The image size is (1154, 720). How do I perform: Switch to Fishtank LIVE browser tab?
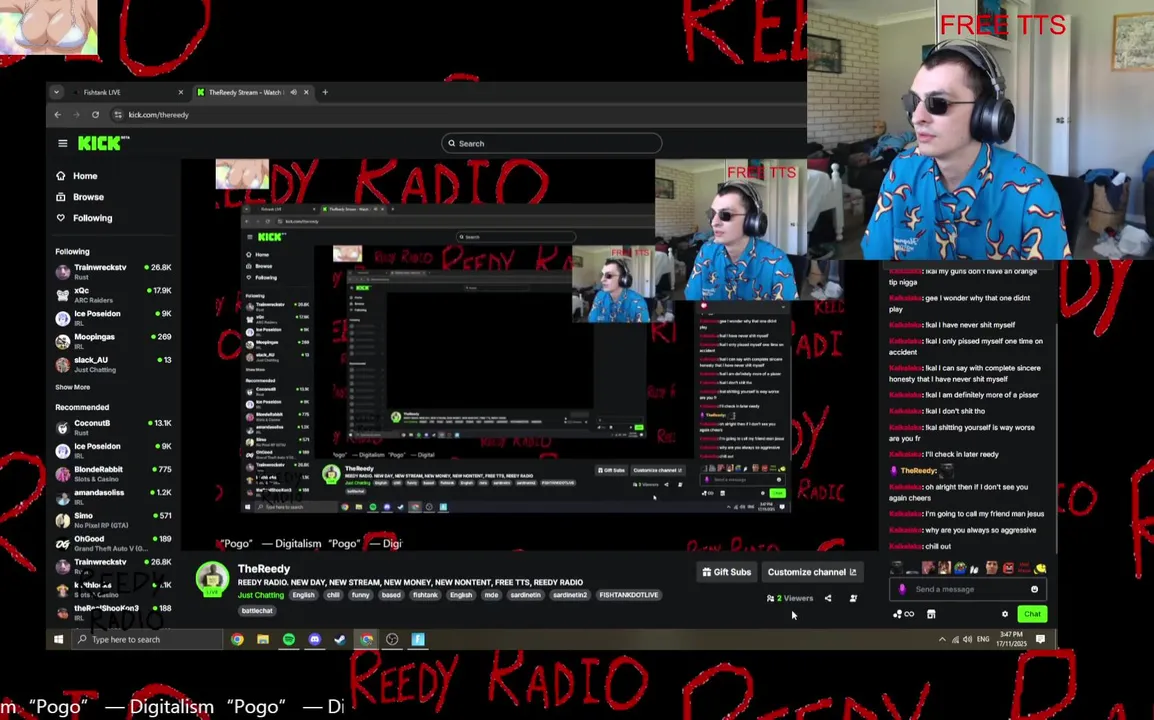click(x=127, y=92)
